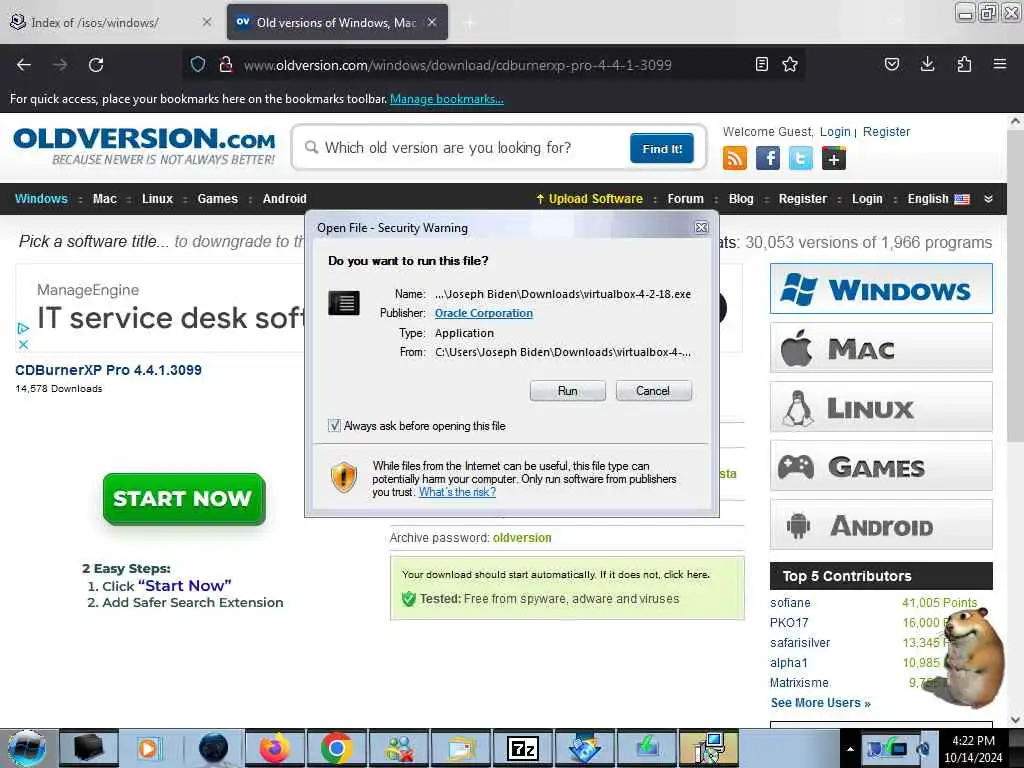Image resolution: width=1024 pixels, height=768 pixels.
Task: Open the RSS feed icon
Action: 735,158
